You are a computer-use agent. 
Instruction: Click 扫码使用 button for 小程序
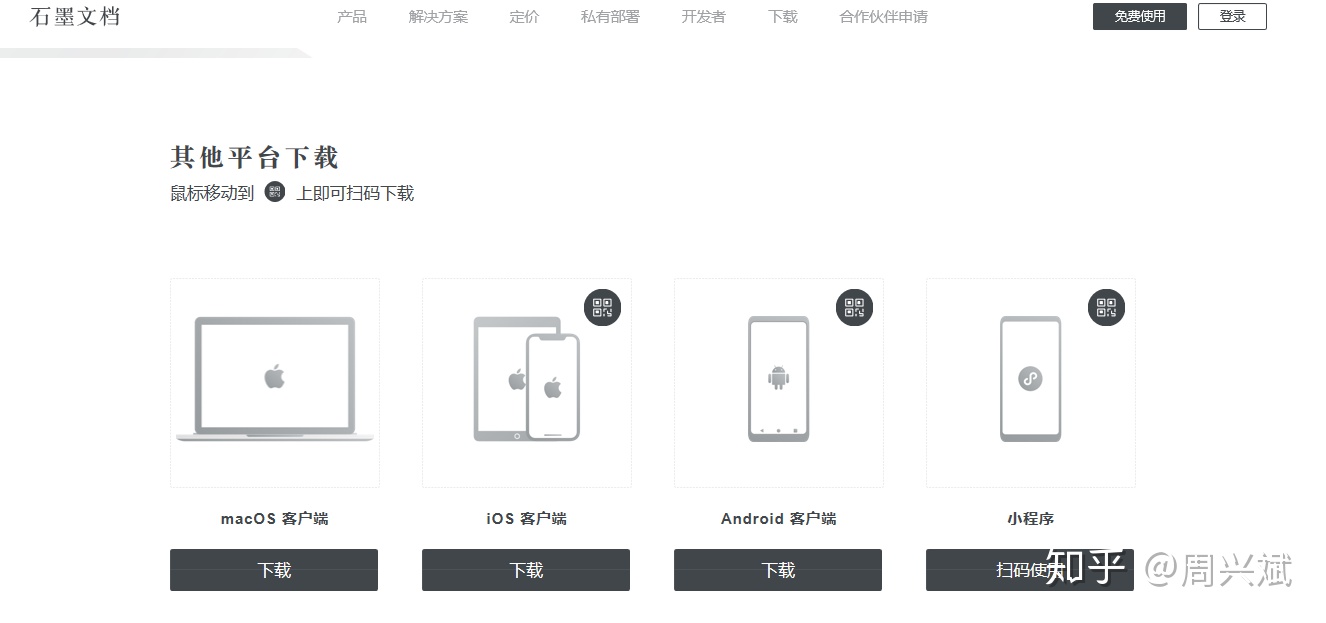point(1030,570)
